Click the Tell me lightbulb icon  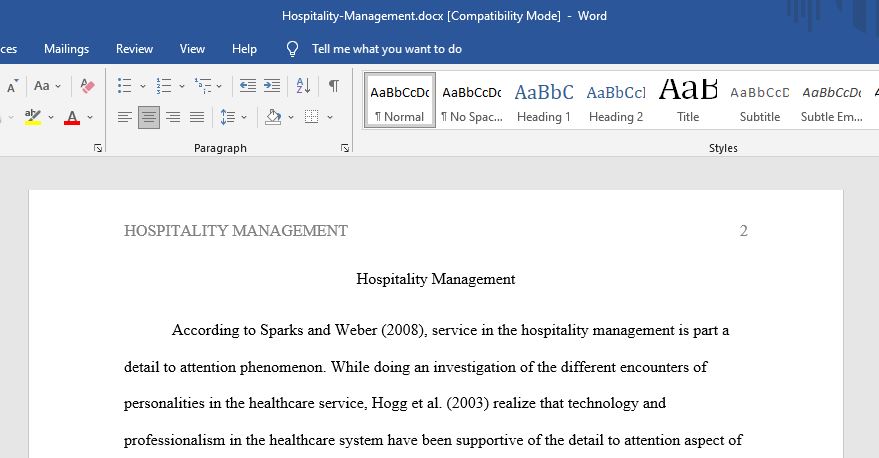click(x=292, y=49)
